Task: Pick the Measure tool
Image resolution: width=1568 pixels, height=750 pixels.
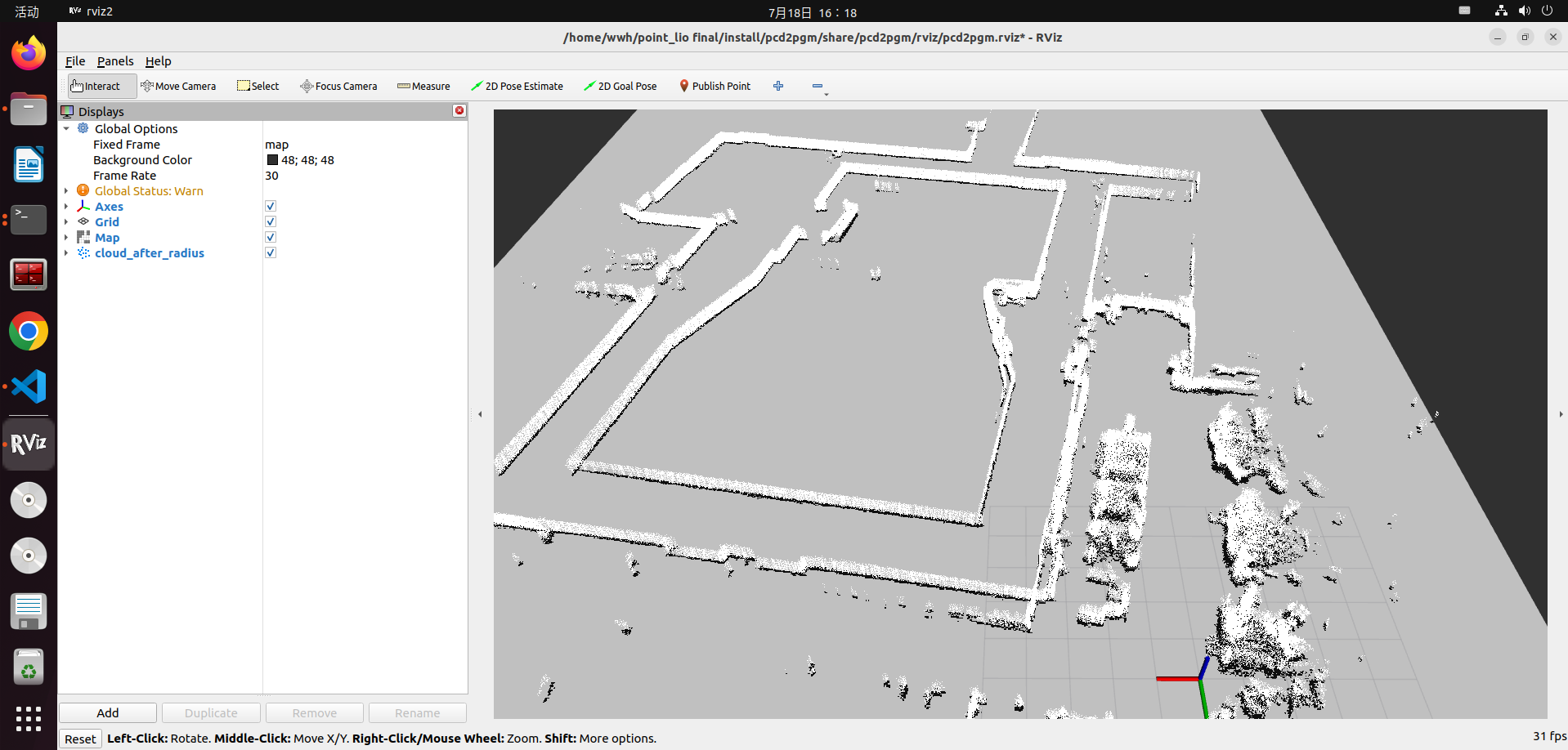Action: tap(423, 86)
